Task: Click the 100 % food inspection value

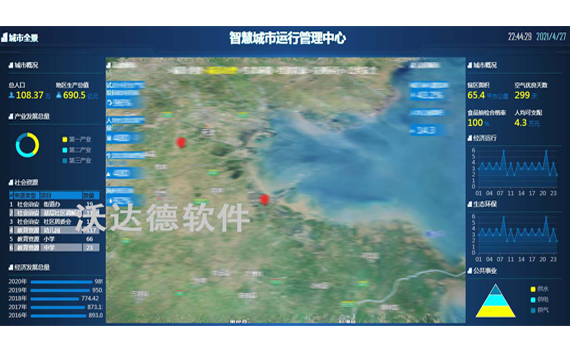Action: click(478, 123)
